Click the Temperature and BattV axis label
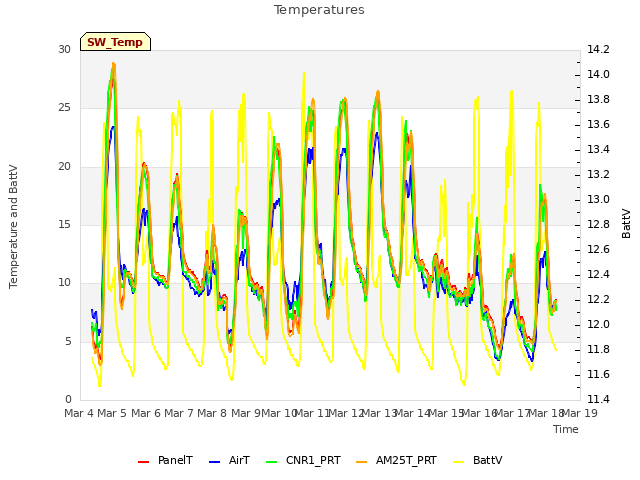 pyautogui.click(x=13, y=227)
